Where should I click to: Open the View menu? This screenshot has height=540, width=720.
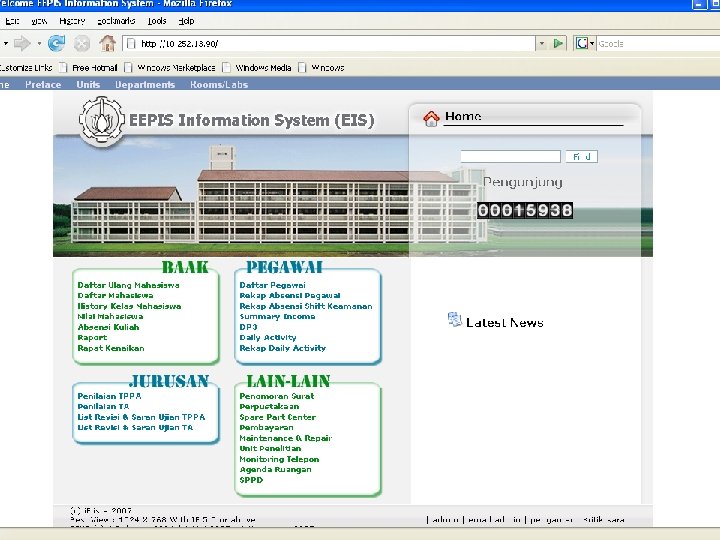click(39, 21)
